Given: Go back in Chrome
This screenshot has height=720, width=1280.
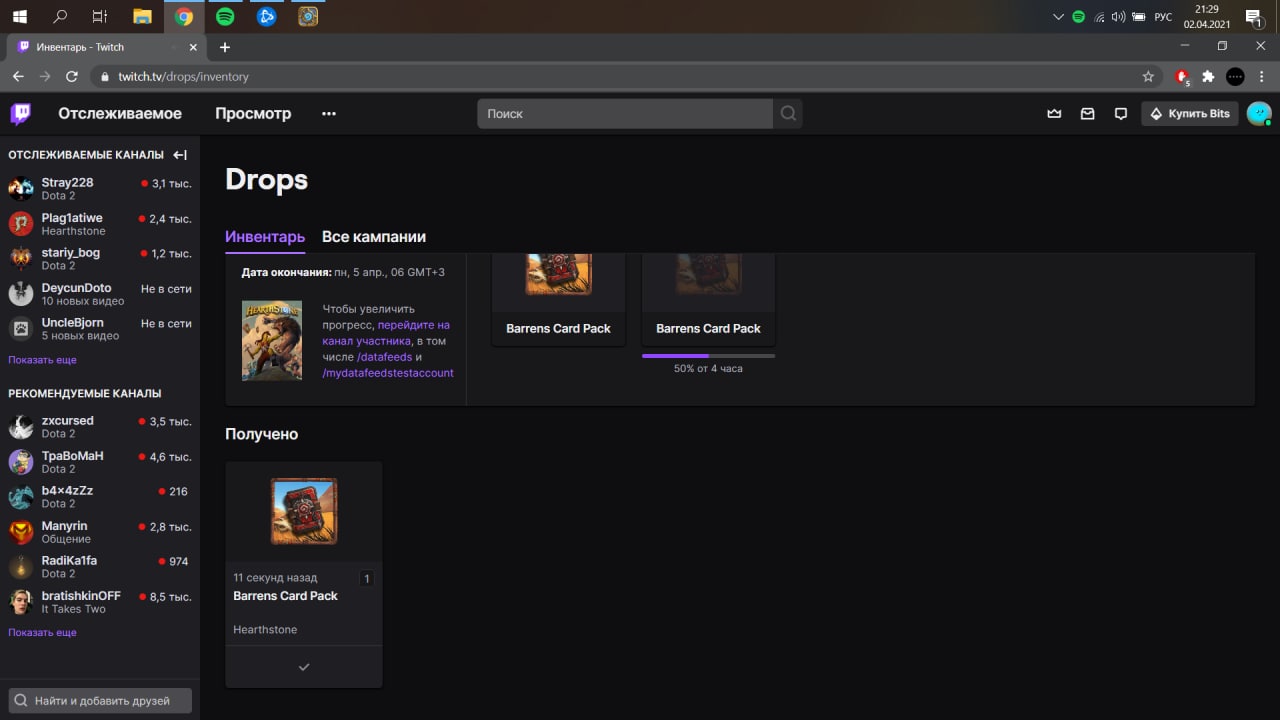Looking at the screenshot, I should click(18, 76).
